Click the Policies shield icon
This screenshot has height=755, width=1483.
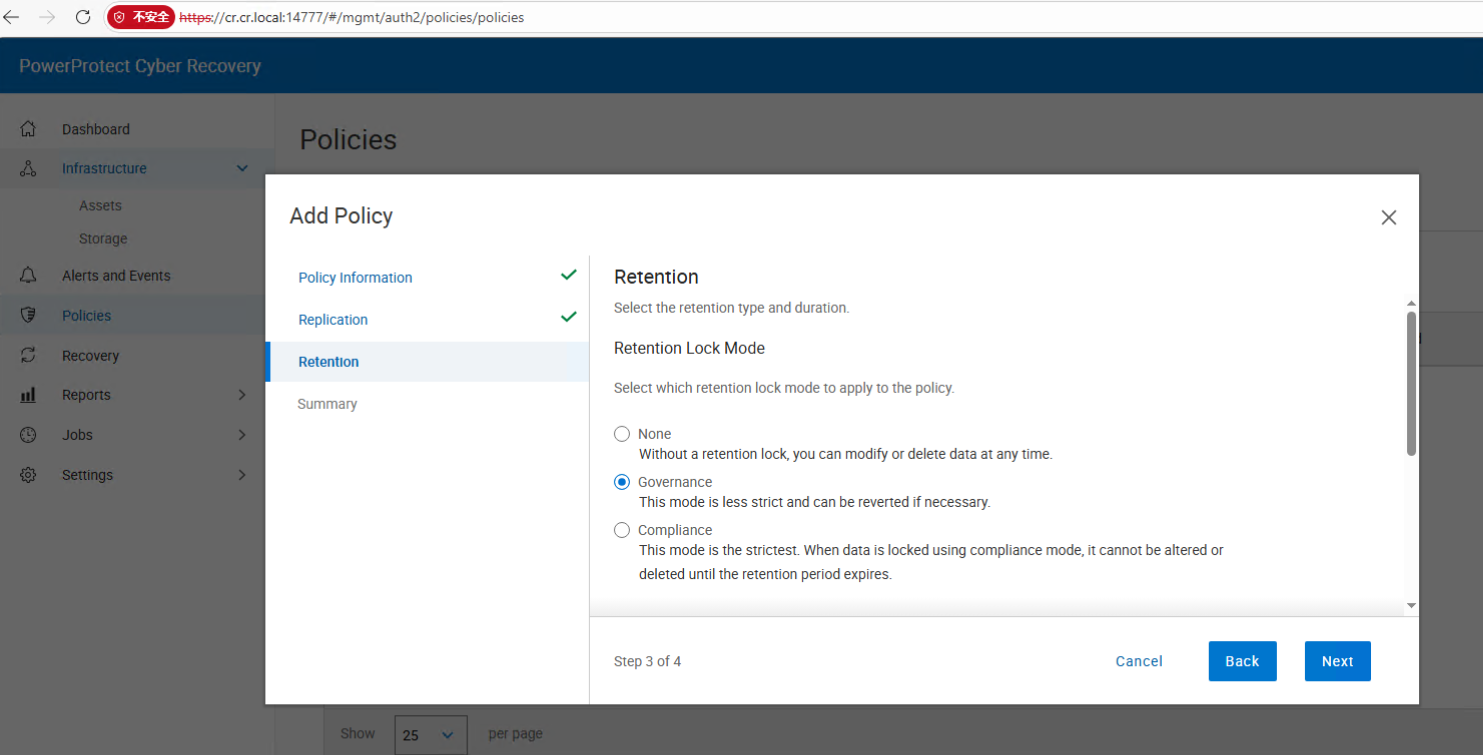[28, 315]
